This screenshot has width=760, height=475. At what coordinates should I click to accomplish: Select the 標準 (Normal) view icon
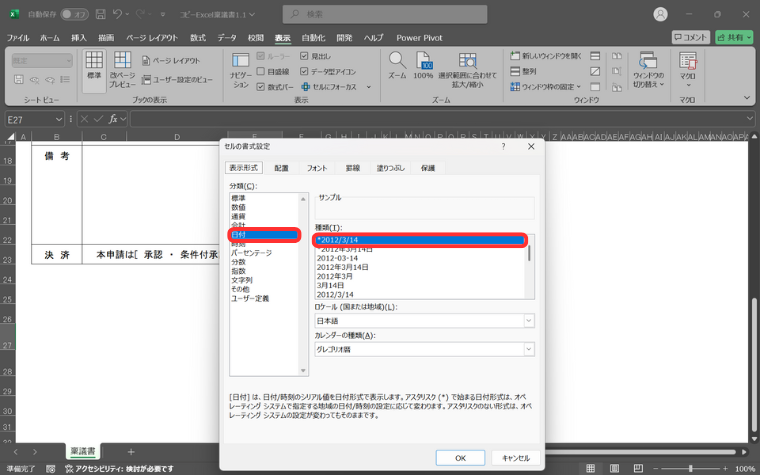coord(94,66)
